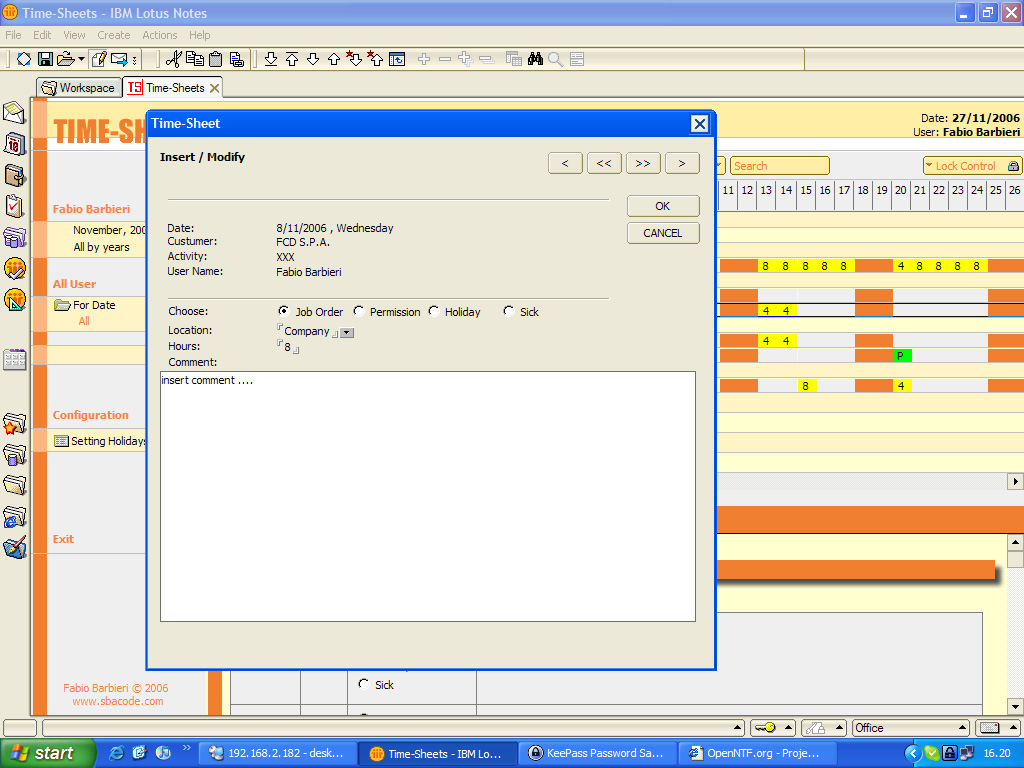The height and width of the screenshot is (768, 1024).
Task: Click the double left arrow << button
Action: [x=604, y=163]
